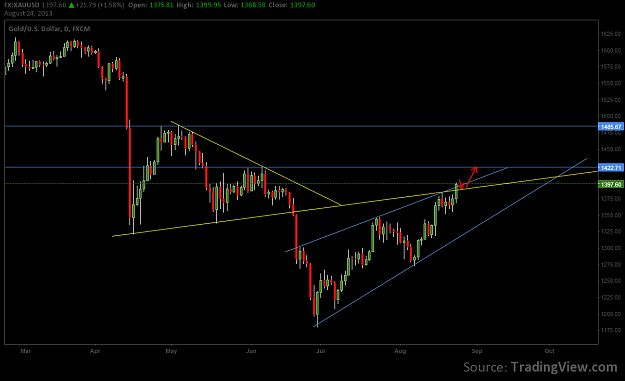Click the 1225.00 price axis label

click(x=611, y=297)
